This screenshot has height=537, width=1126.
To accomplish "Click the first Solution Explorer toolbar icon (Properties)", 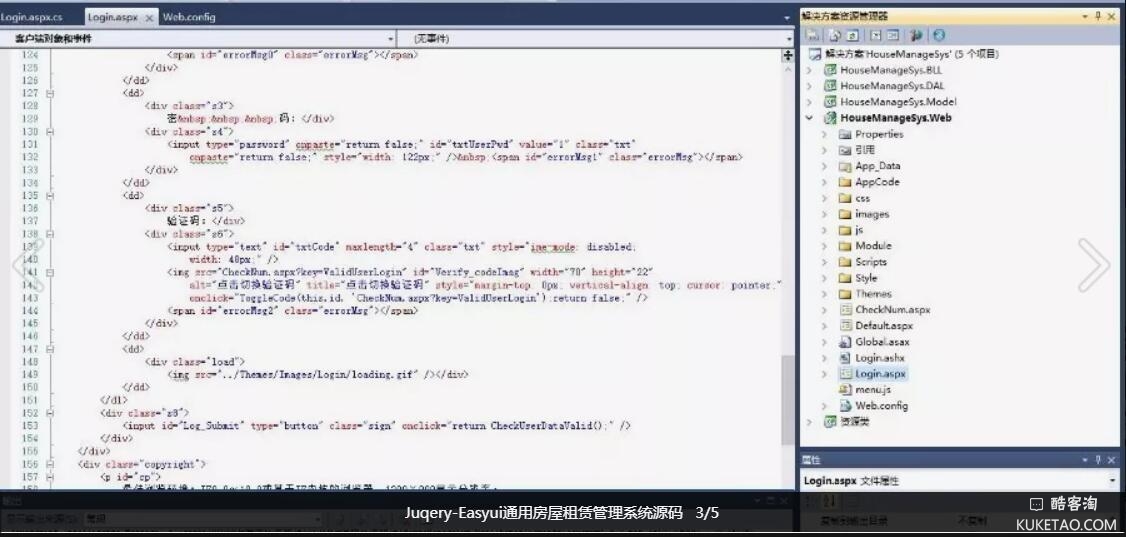I will pyautogui.click(x=813, y=35).
